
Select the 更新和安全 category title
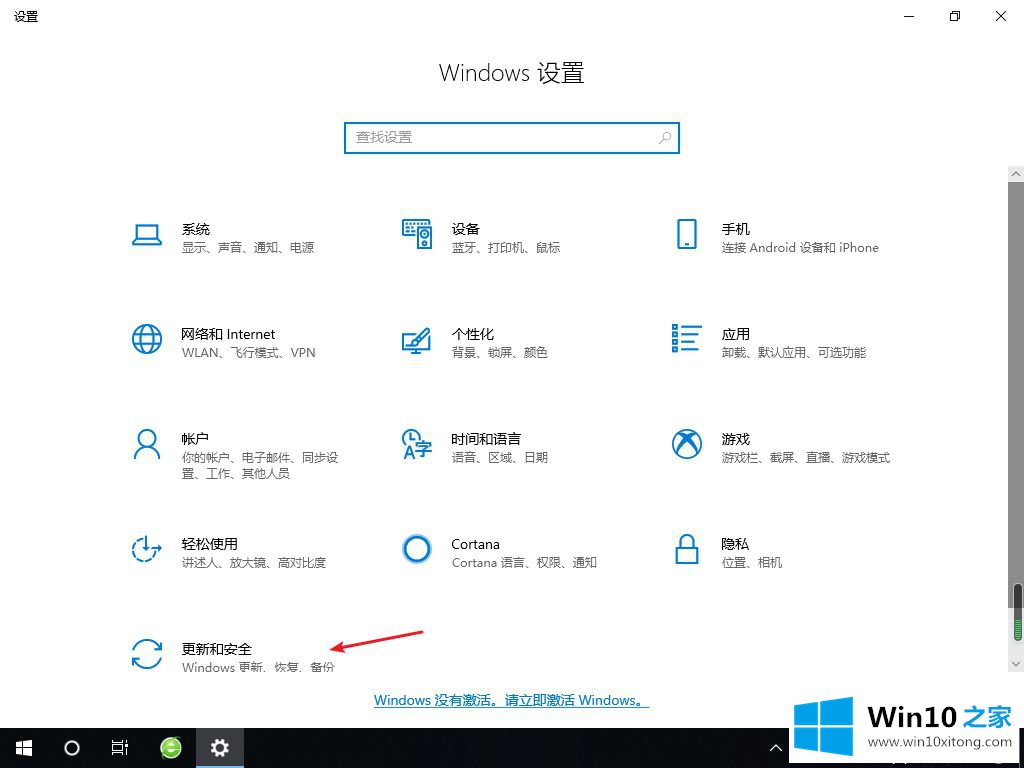coord(217,649)
